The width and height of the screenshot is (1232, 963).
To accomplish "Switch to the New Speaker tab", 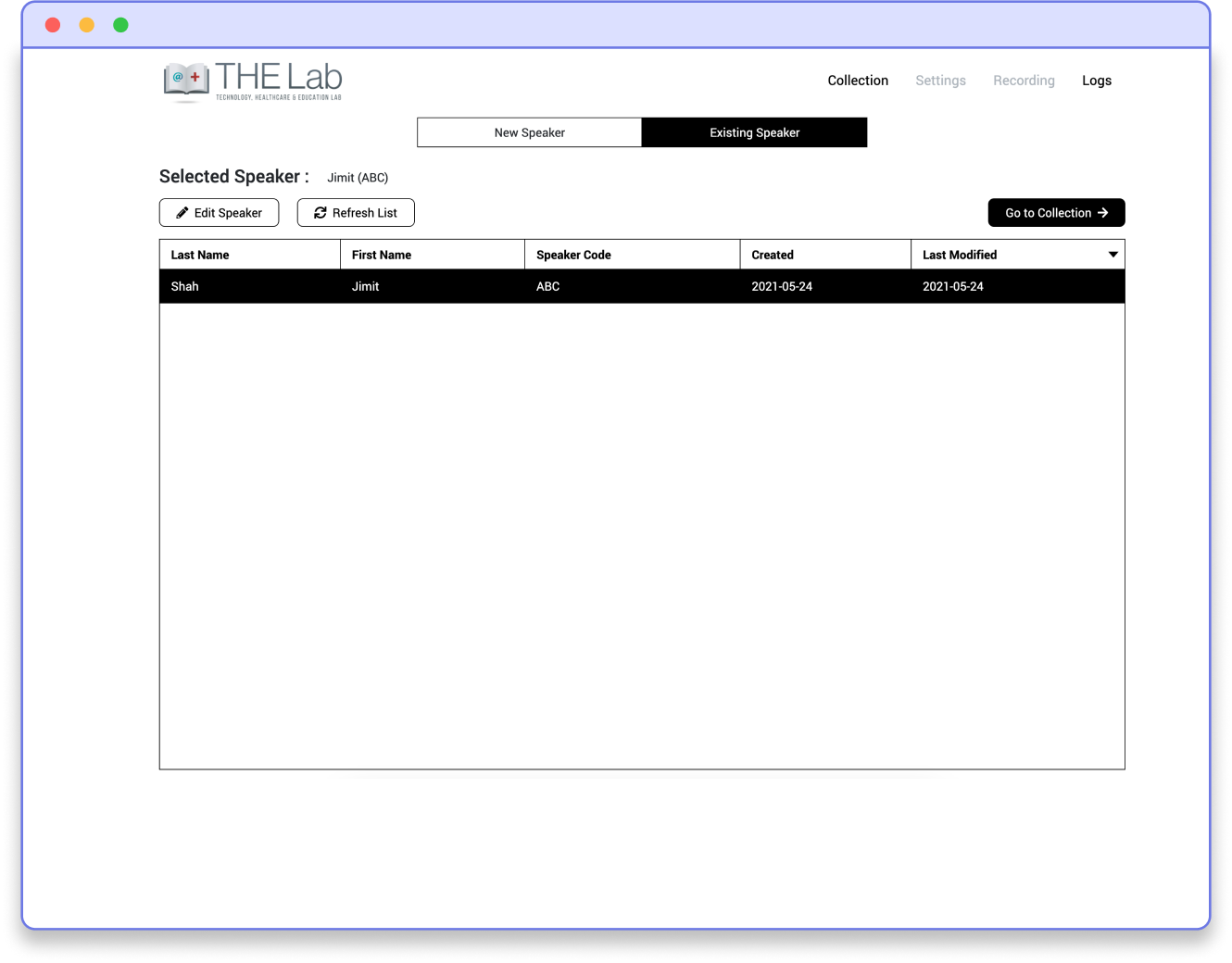I will tap(529, 132).
